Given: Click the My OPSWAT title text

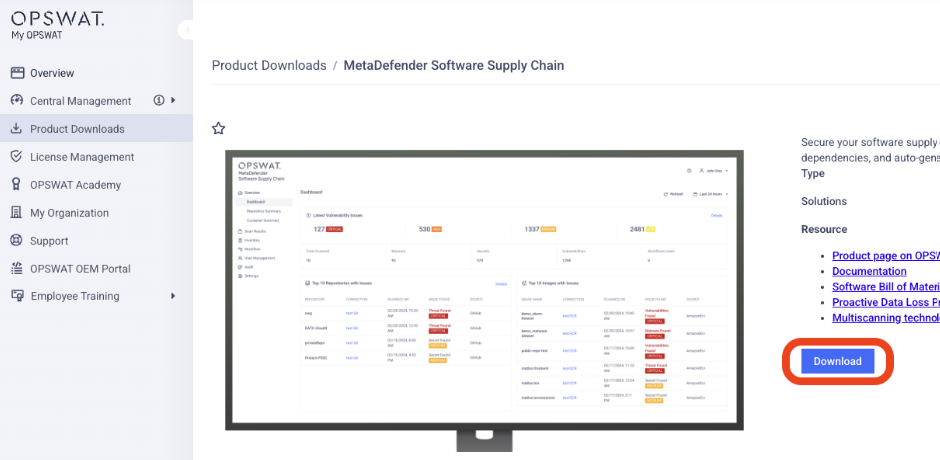Looking at the screenshot, I should point(37,35).
